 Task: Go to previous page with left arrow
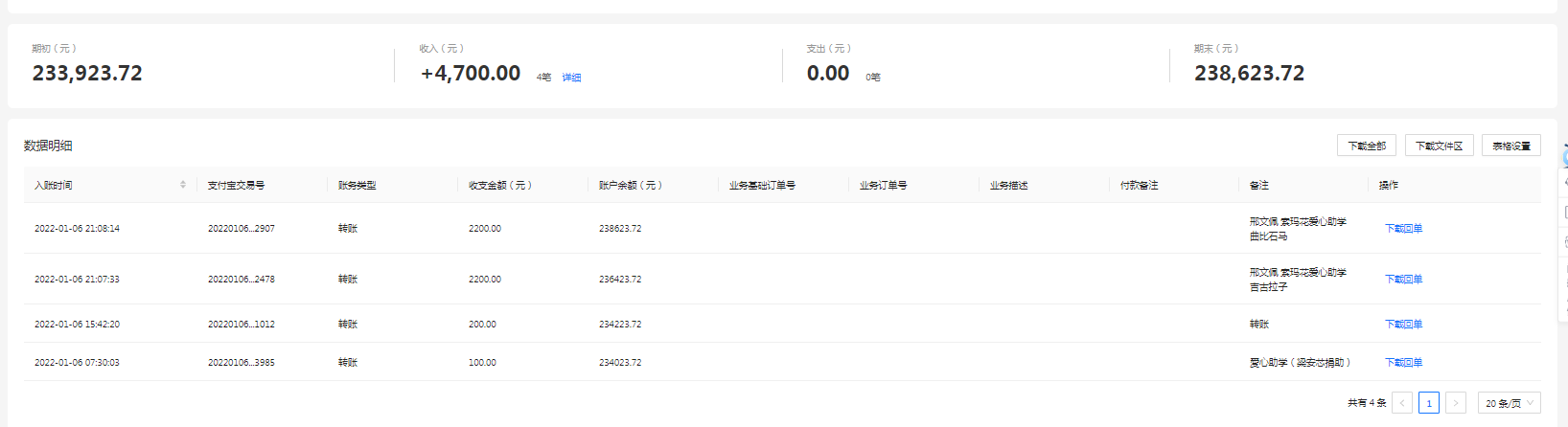[1402, 403]
